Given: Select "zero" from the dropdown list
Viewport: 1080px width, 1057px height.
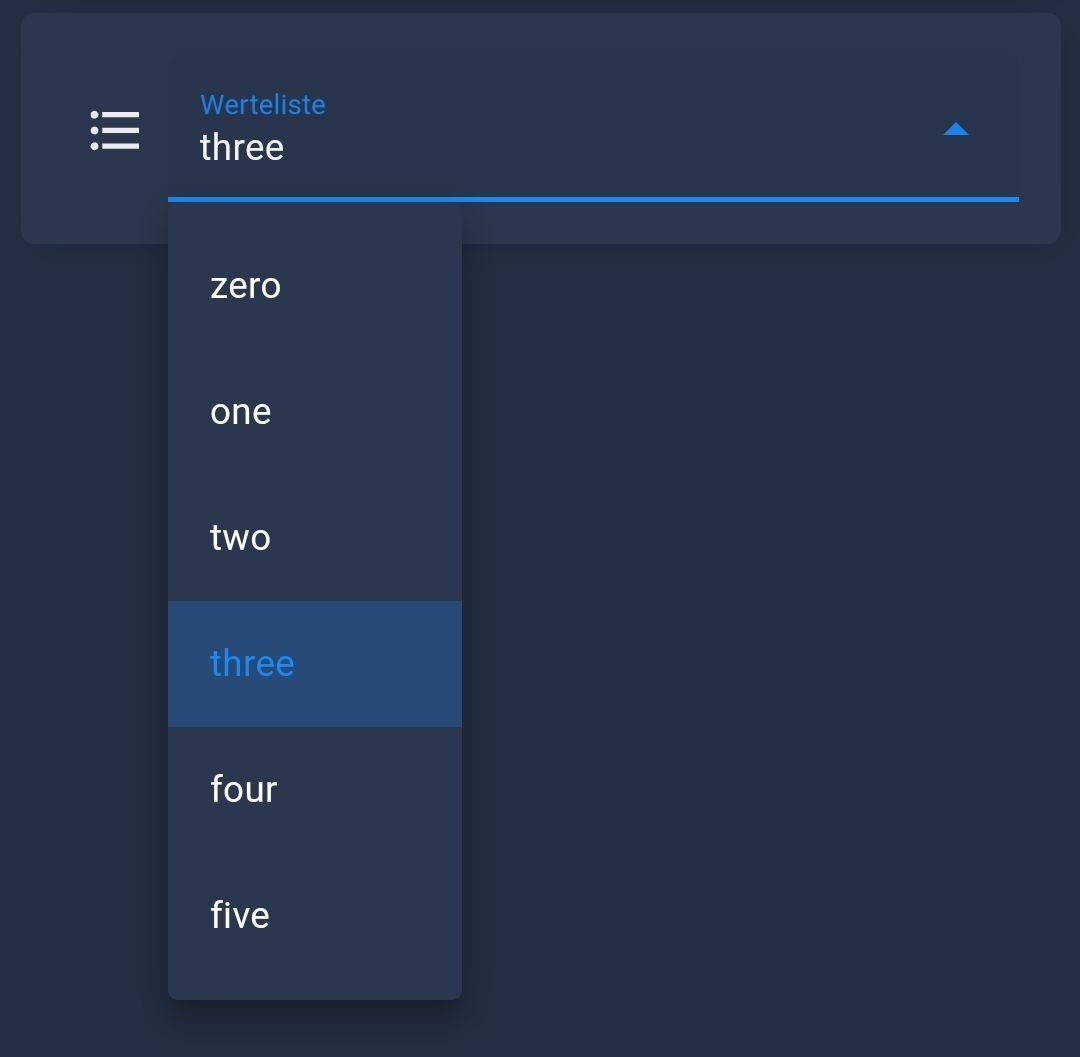Looking at the screenshot, I should 246,286.
